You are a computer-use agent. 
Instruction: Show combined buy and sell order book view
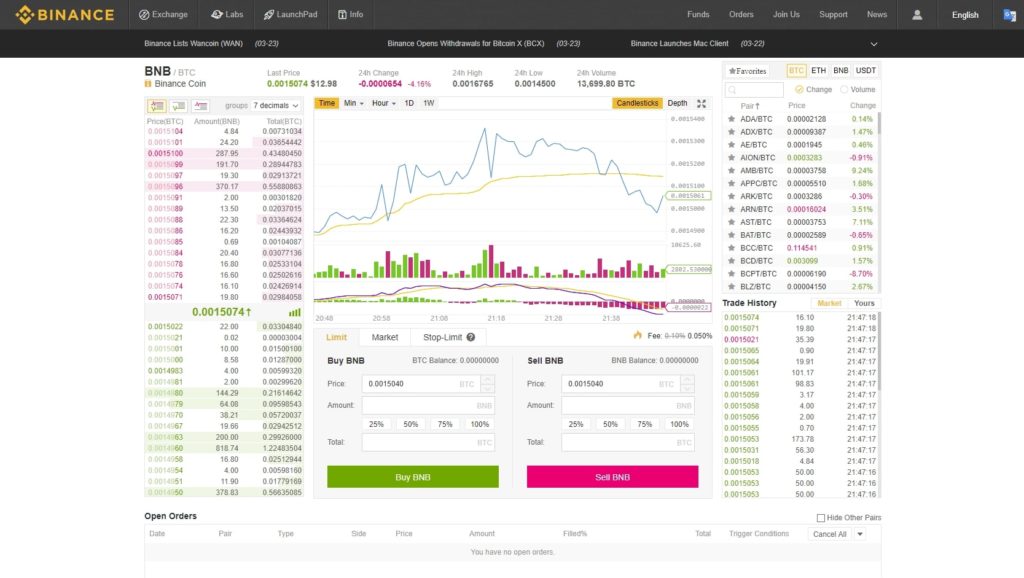(157, 106)
